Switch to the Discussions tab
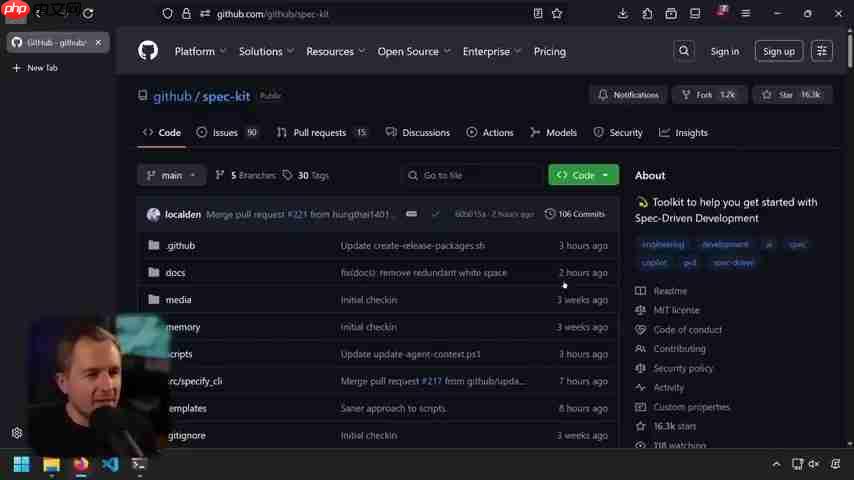Viewport: 854px width, 480px height. pyautogui.click(x=418, y=133)
